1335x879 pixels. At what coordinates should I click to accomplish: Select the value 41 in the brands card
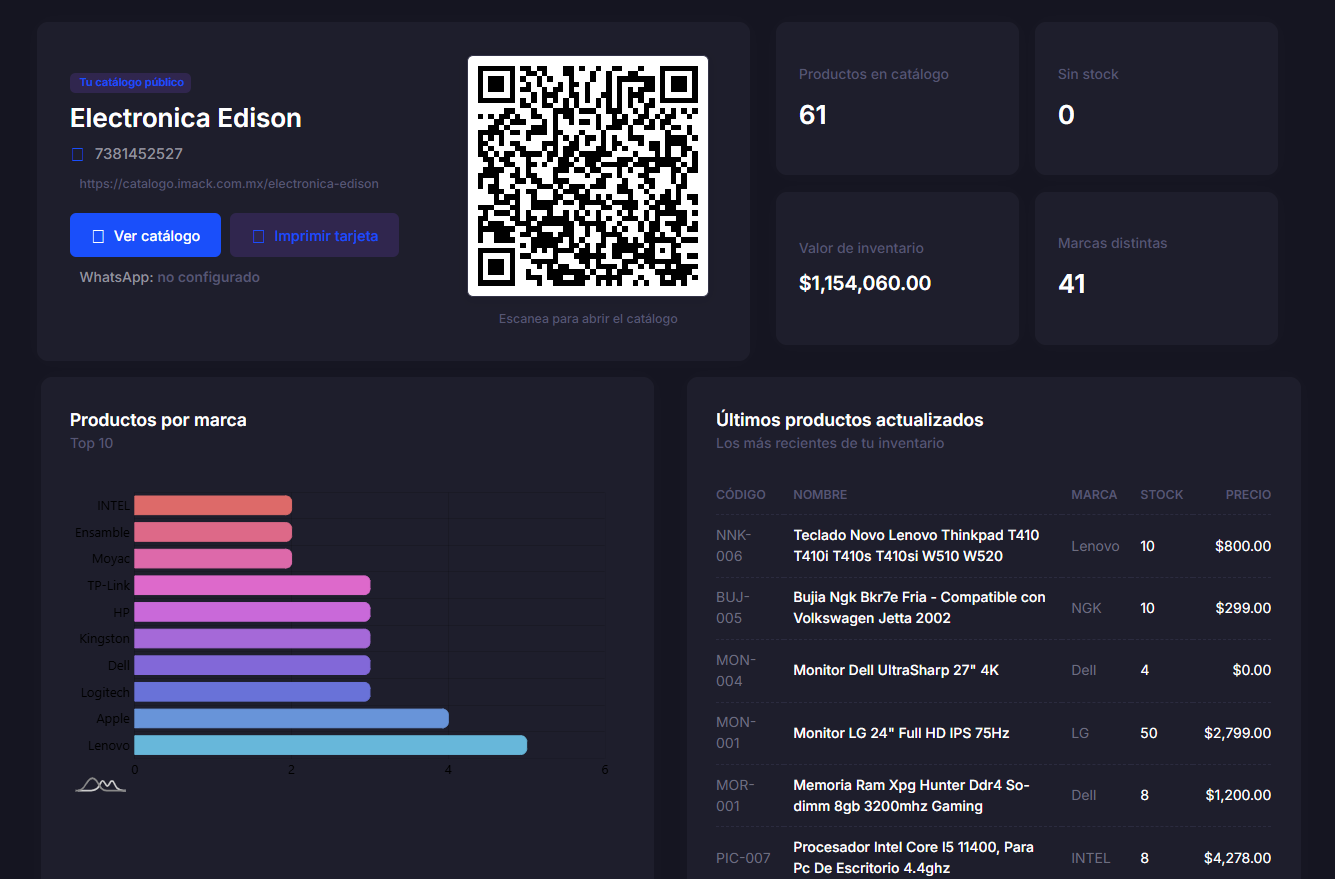click(x=1072, y=284)
